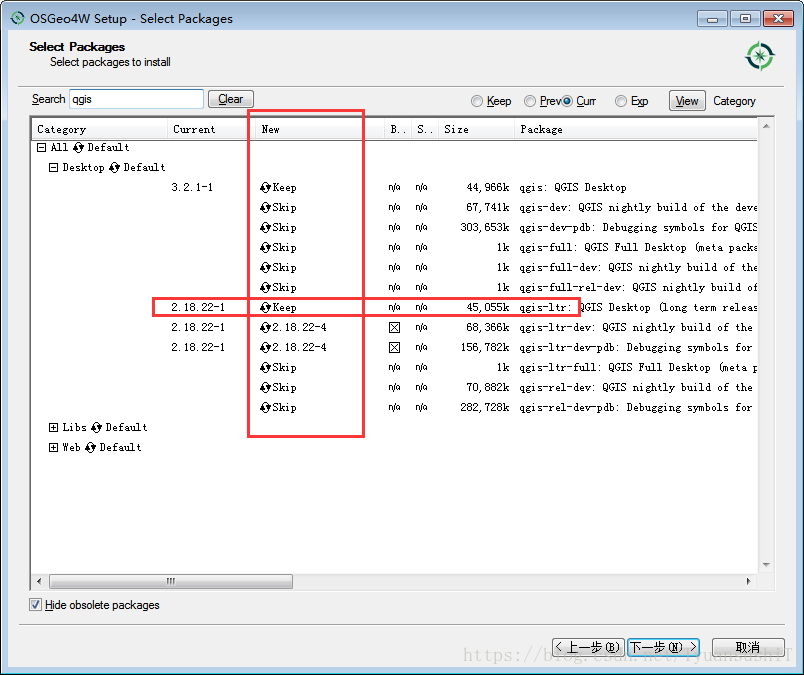The height and width of the screenshot is (675, 804).
Task: Click the 156,782k size value
Action: click(485, 348)
